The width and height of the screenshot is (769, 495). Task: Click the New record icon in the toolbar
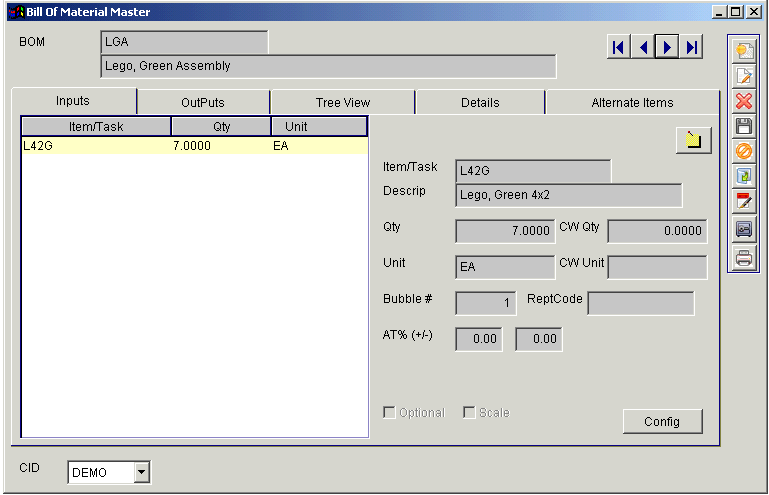743,50
